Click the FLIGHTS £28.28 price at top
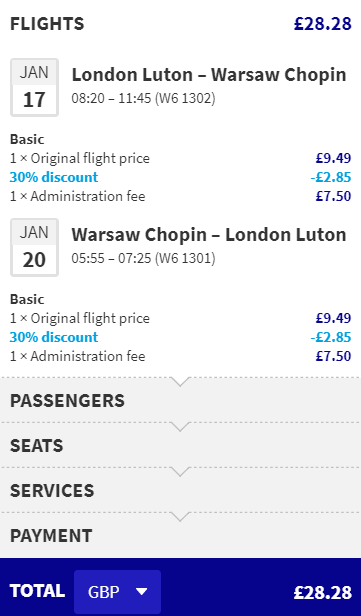Viewport: 361px width, 616px height. tap(323, 24)
